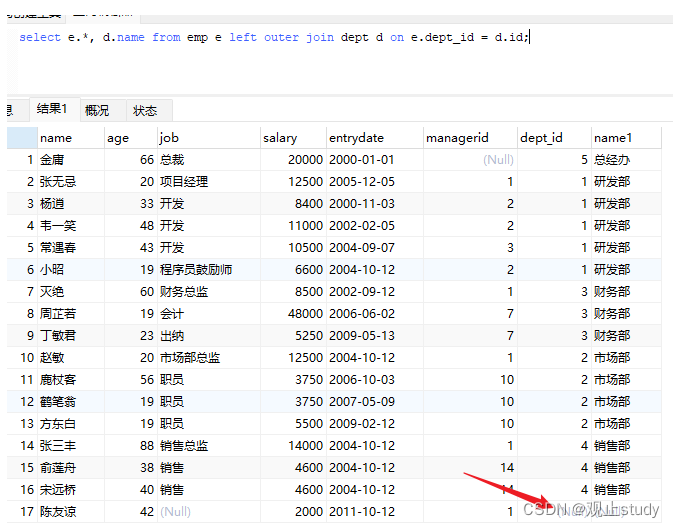Select the salary cell 48000

[x=293, y=314]
